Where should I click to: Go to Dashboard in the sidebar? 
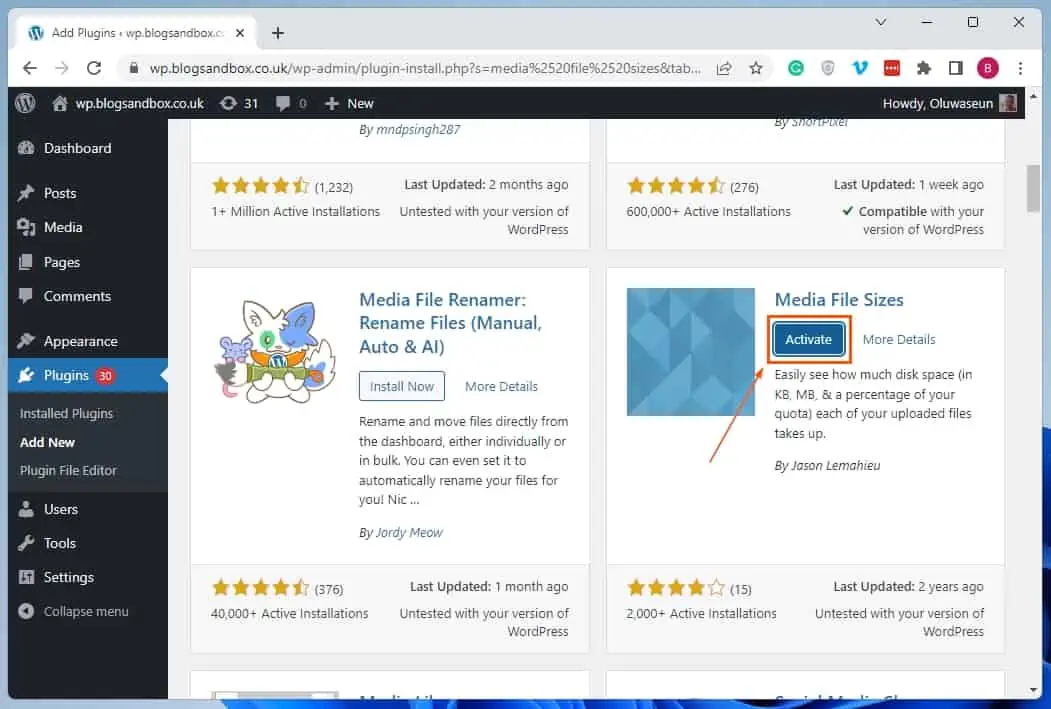pos(77,148)
